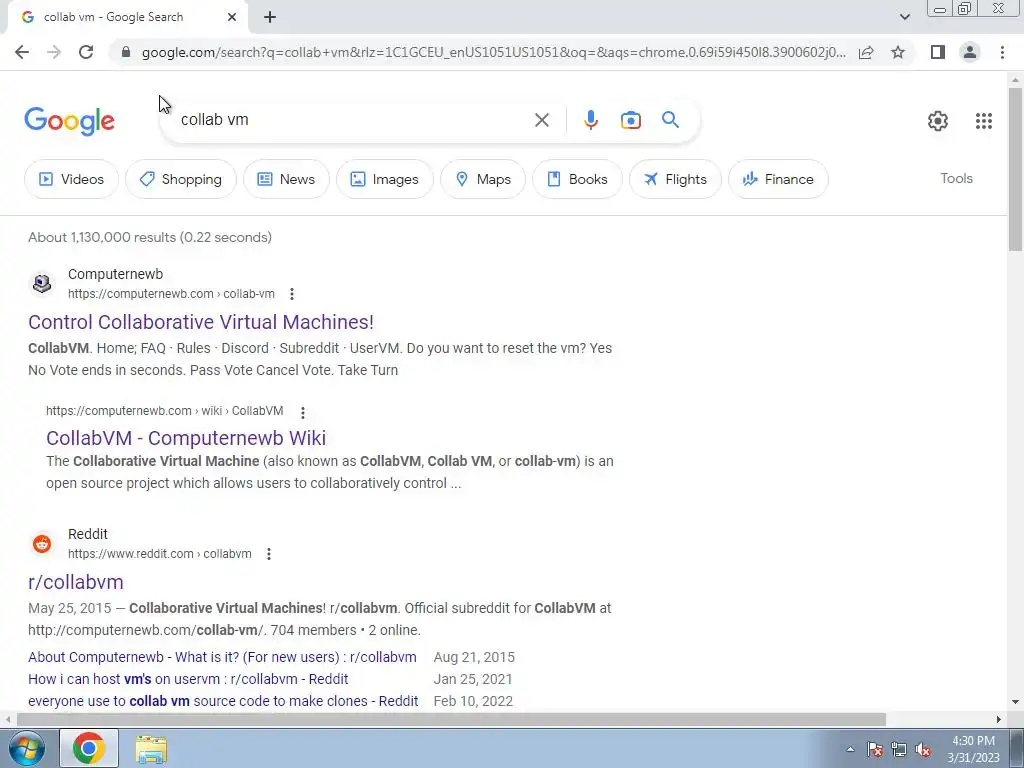Open the Chrome profile avatar menu
The image size is (1024, 768).
pos(970,52)
